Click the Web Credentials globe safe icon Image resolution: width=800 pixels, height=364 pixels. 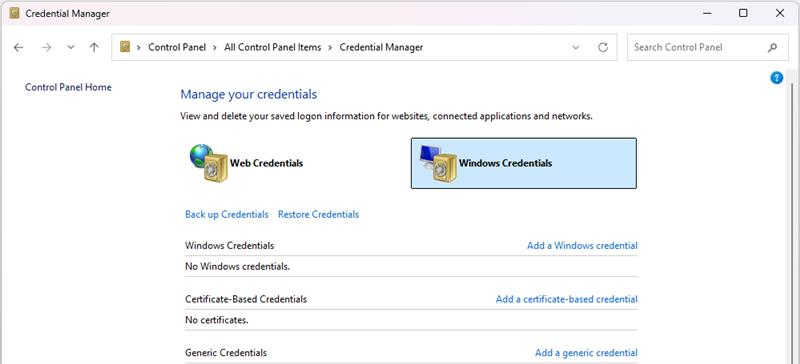[208, 163]
